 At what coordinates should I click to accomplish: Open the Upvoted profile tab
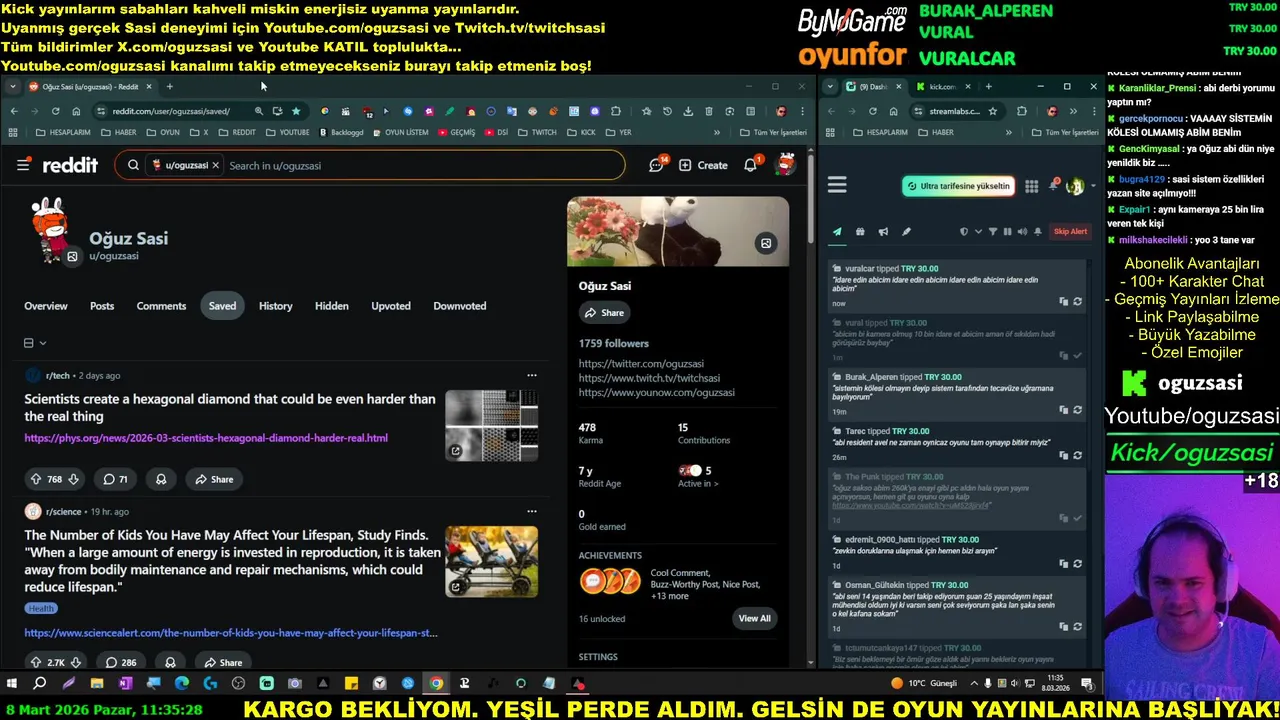(x=391, y=306)
